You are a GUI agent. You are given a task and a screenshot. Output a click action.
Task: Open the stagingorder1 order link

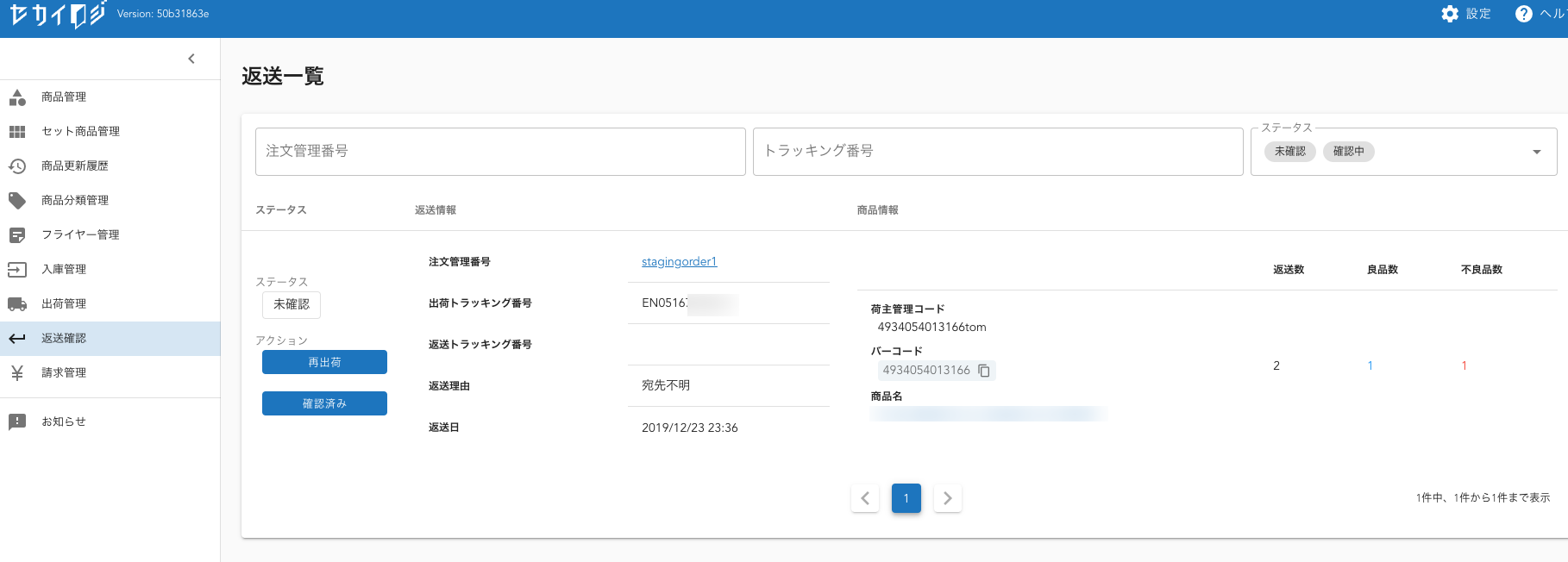pyautogui.click(x=679, y=262)
